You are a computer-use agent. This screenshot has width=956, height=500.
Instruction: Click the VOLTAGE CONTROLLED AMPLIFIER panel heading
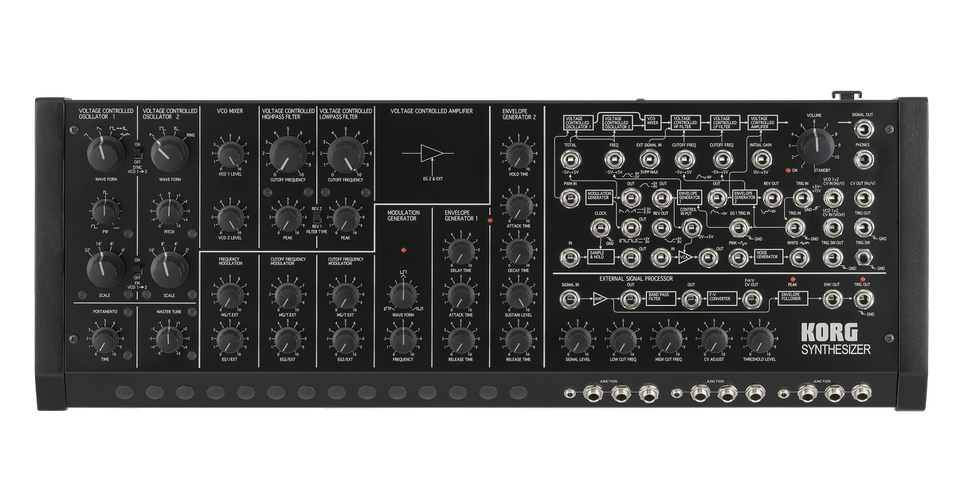tap(432, 111)
